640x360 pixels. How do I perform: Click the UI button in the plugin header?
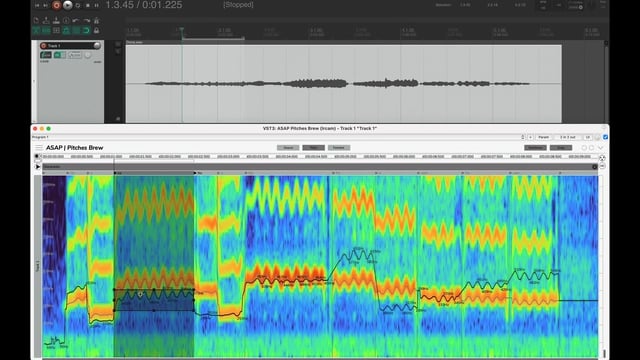tap(588, 137)
